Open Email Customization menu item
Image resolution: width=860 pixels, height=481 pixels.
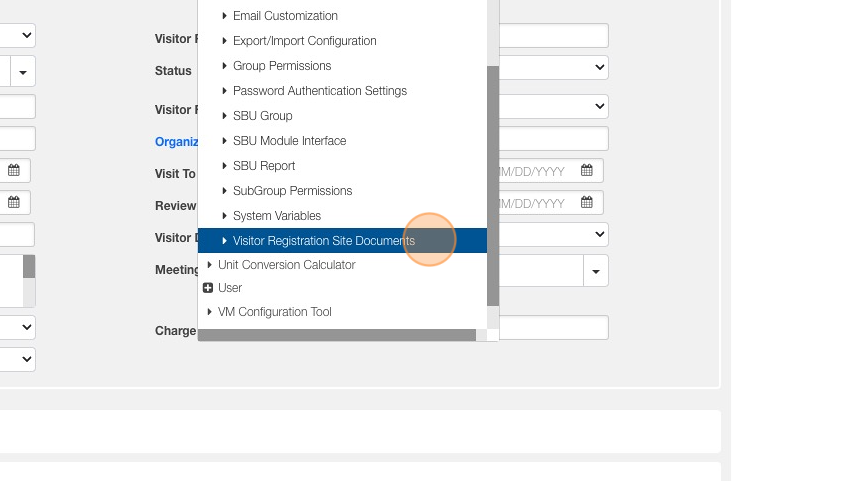[285, 16]
